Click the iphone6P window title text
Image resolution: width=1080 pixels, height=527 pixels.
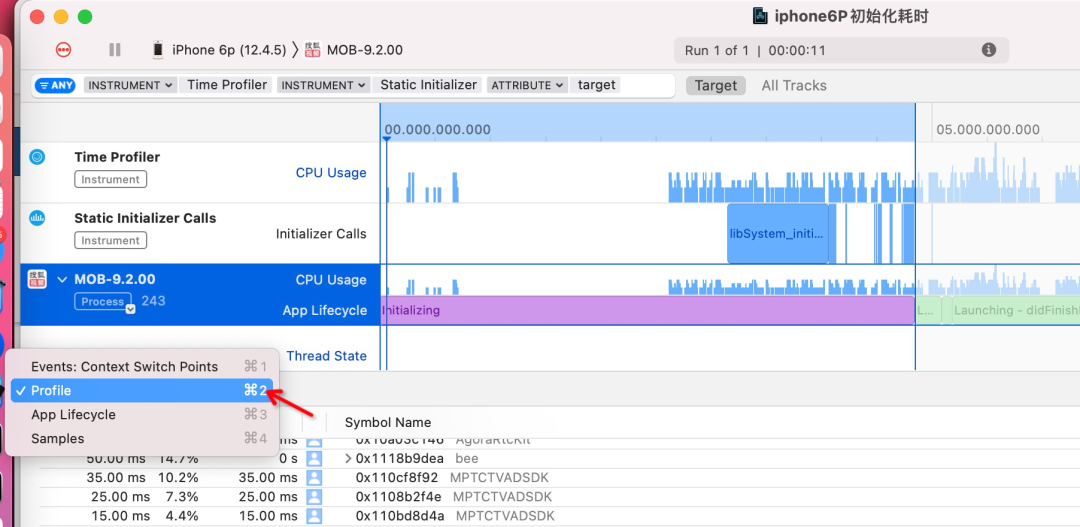pyautogui.click(x=851, y=17)
